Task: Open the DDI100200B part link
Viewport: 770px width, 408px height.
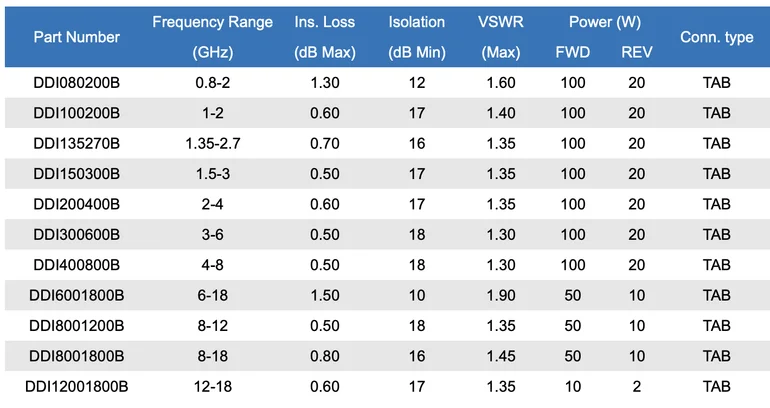Action: 77,113
